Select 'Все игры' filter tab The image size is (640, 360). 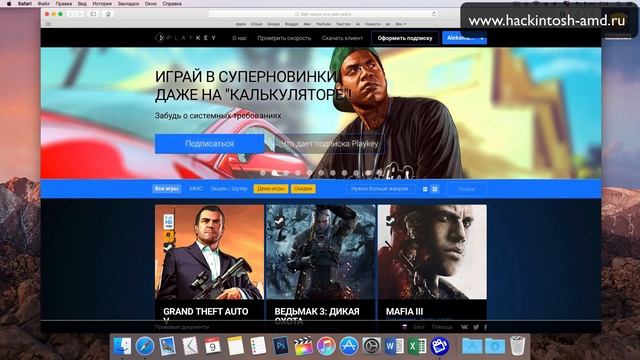click(167, 189)
